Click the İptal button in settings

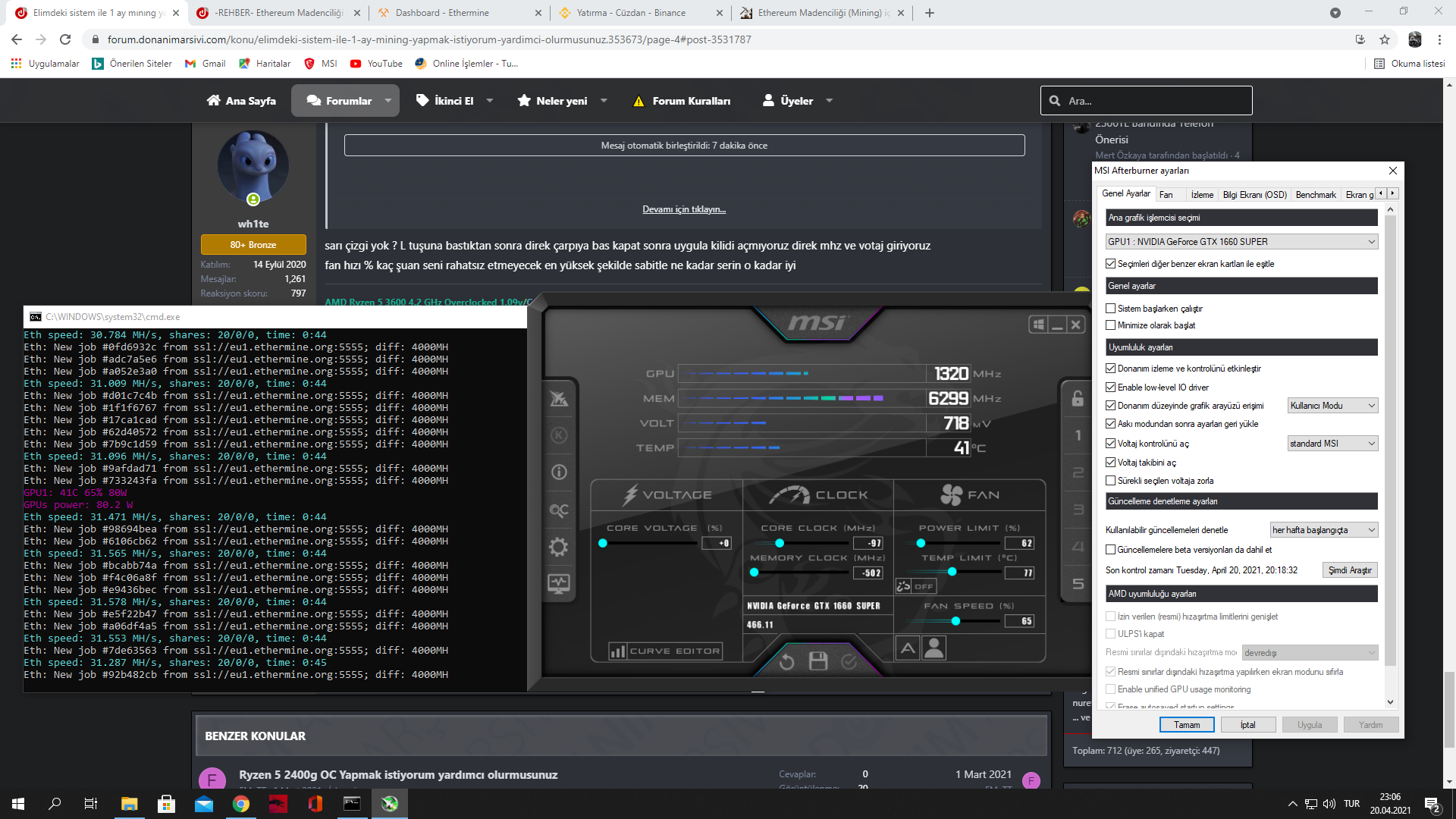(1248, 725)
